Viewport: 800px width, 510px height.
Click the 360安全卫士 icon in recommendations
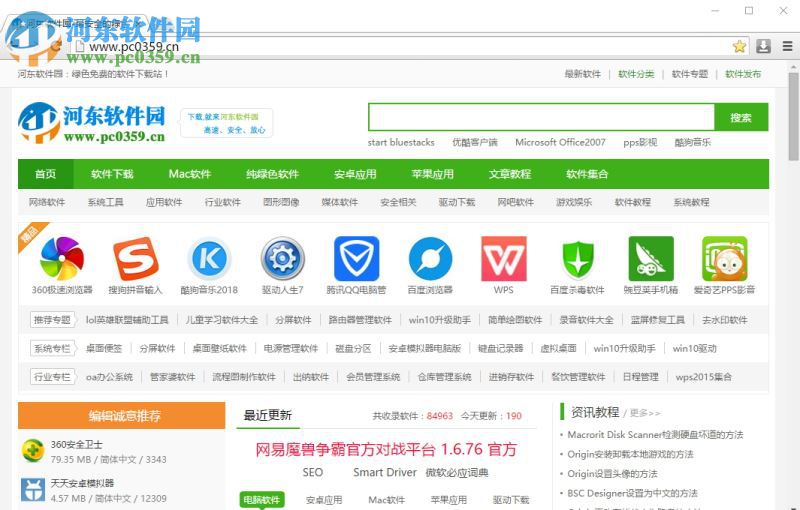[33, 451]
